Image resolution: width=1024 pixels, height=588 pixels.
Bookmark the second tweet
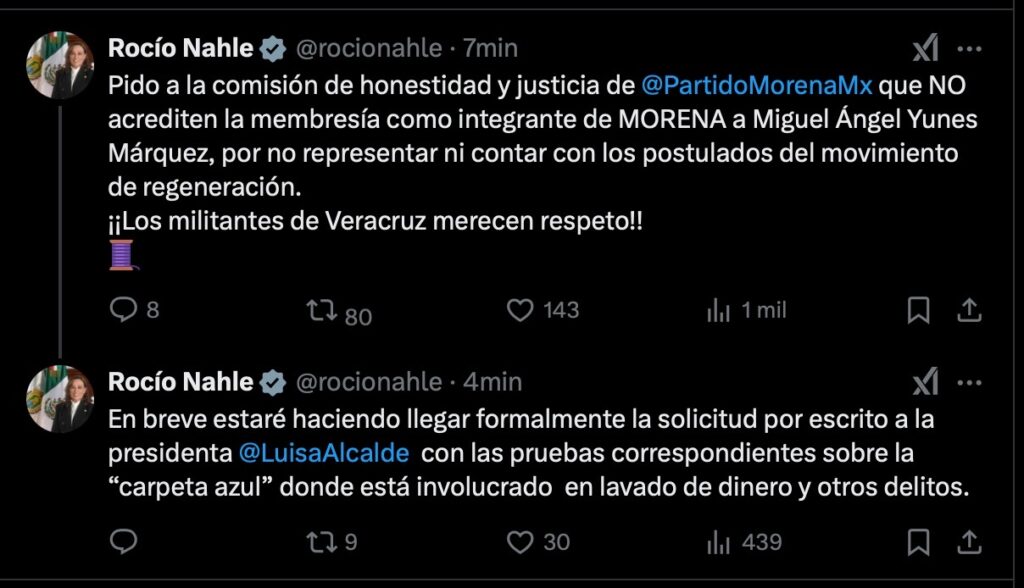(918, 542)
